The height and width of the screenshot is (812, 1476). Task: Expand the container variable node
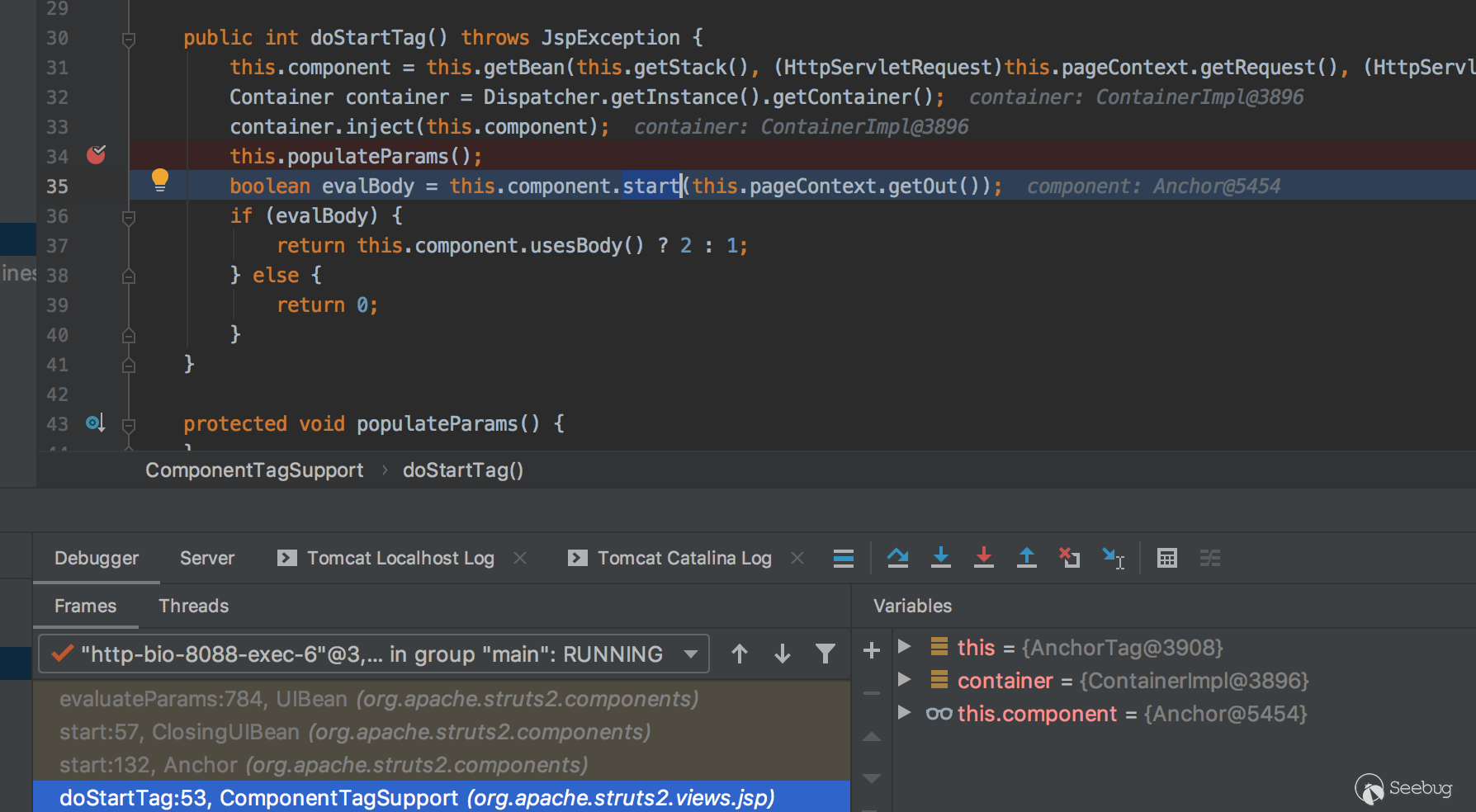[904, 680]
